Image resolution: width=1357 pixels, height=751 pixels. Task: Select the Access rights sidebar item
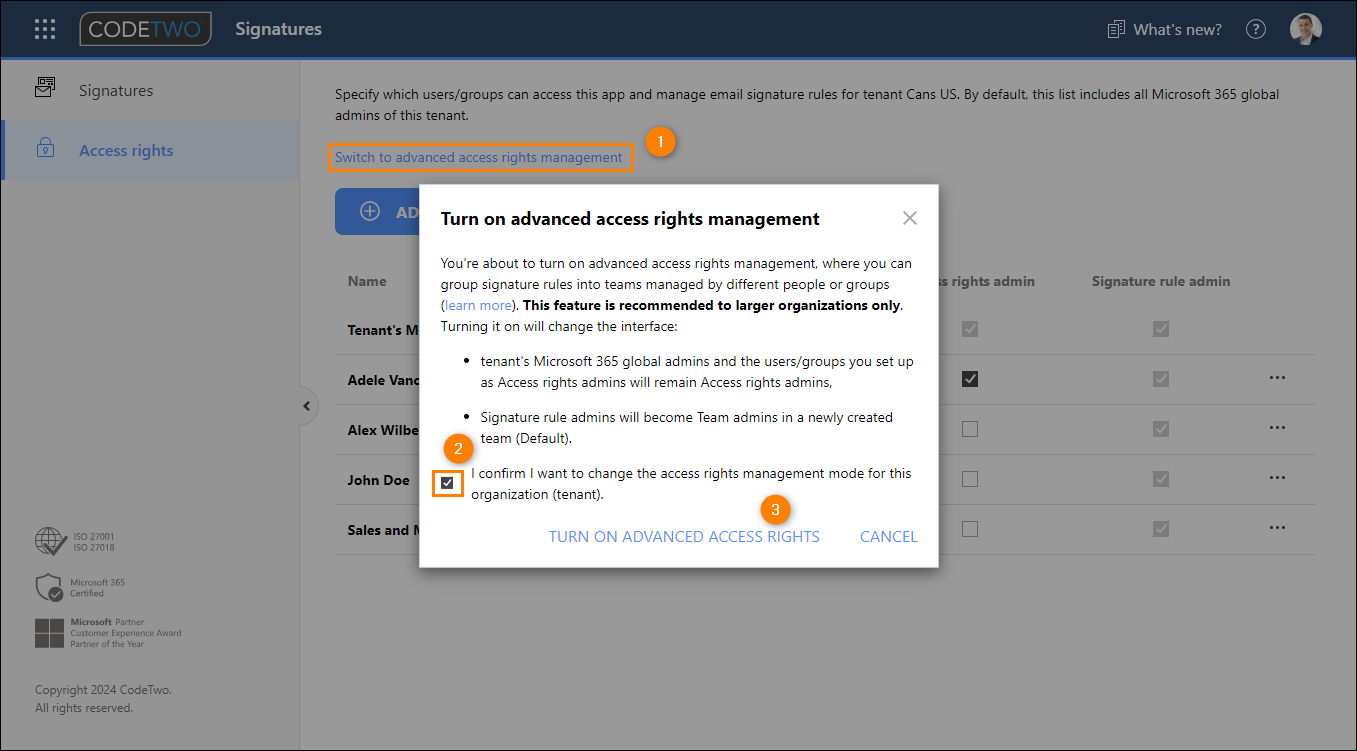tap(150, 150)
